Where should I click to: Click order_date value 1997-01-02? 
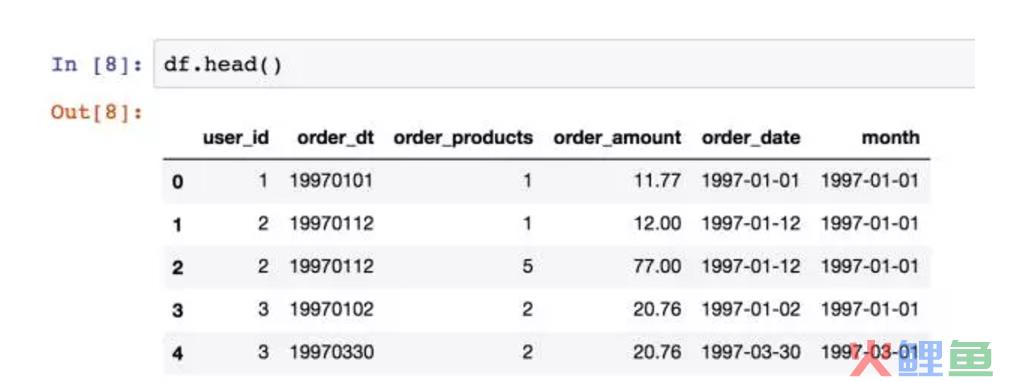[x=751, y=309]
